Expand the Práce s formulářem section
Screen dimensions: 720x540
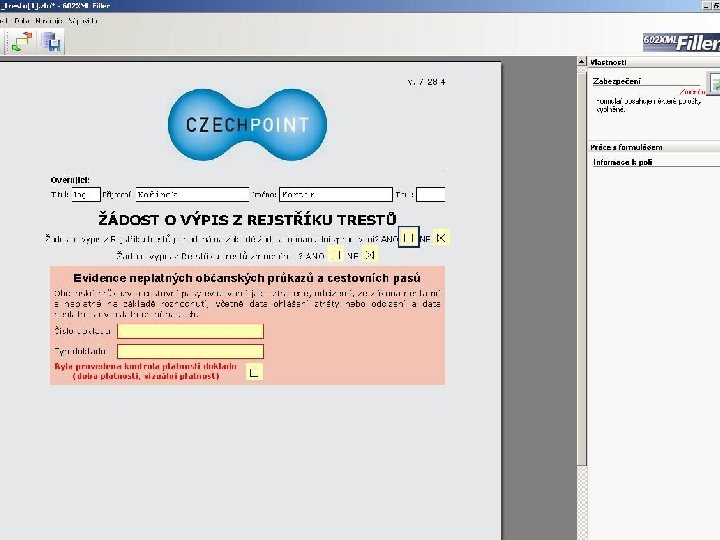click(x=654, y=147)
